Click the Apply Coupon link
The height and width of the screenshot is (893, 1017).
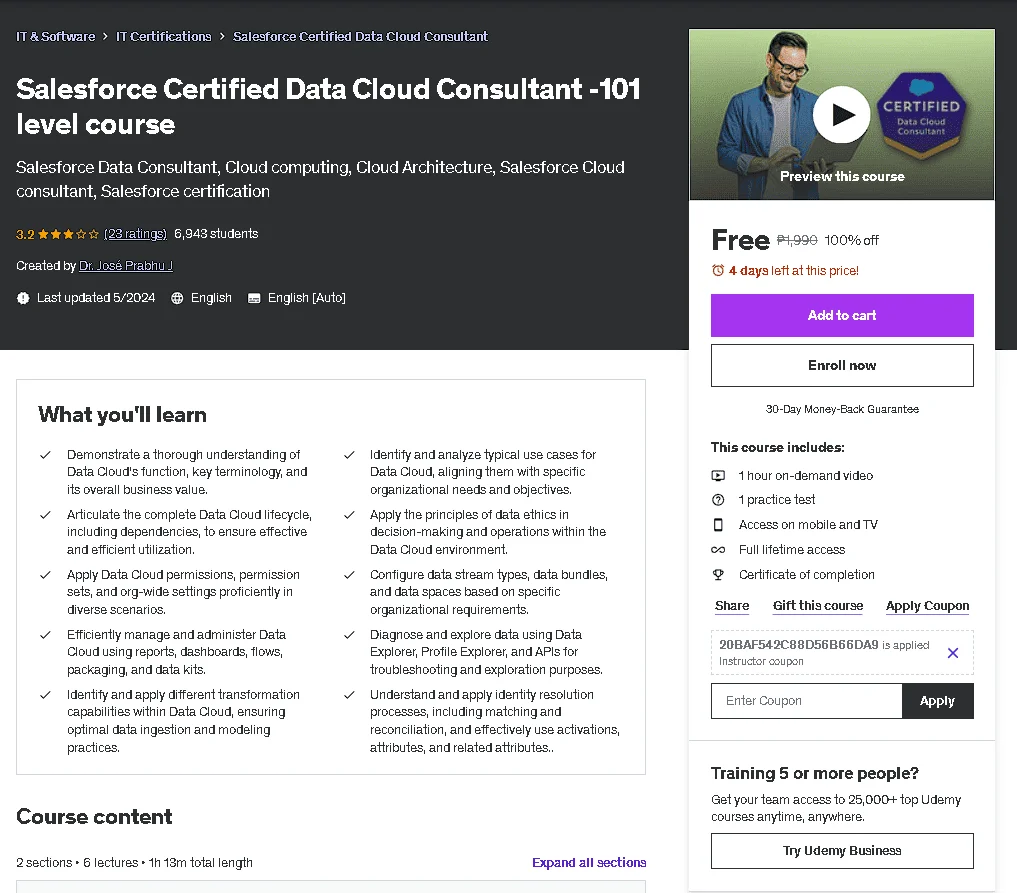click(x=927, y=605)
